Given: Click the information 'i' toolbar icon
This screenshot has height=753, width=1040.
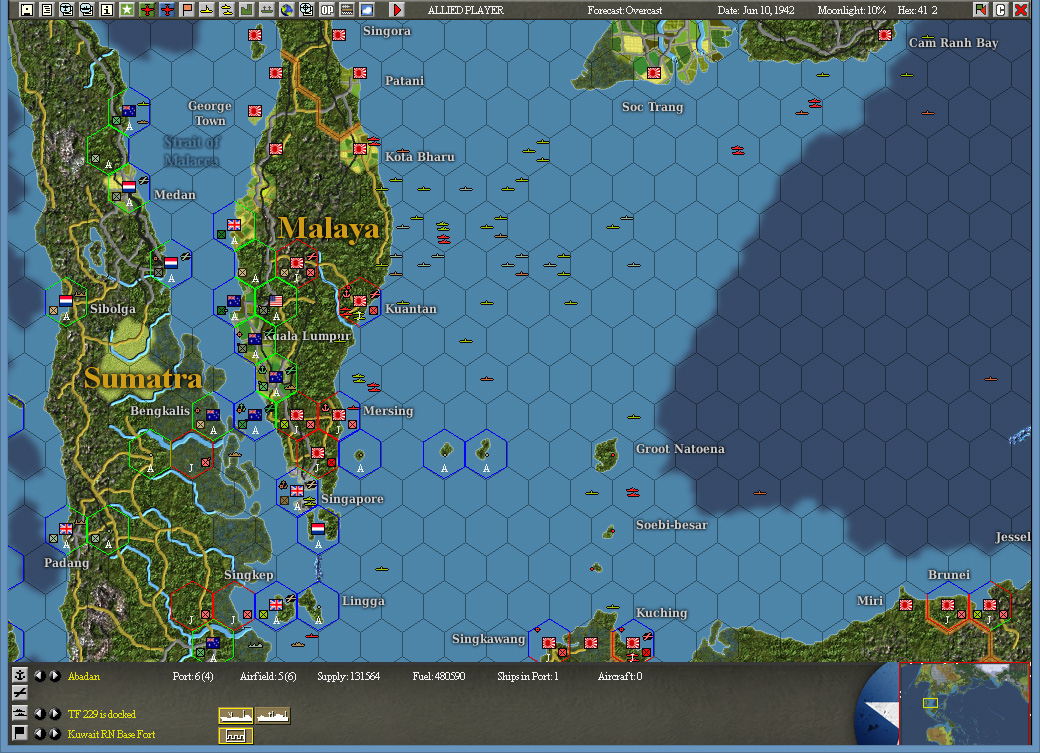Looking at the screenshot, I should (x=106, y=11).
